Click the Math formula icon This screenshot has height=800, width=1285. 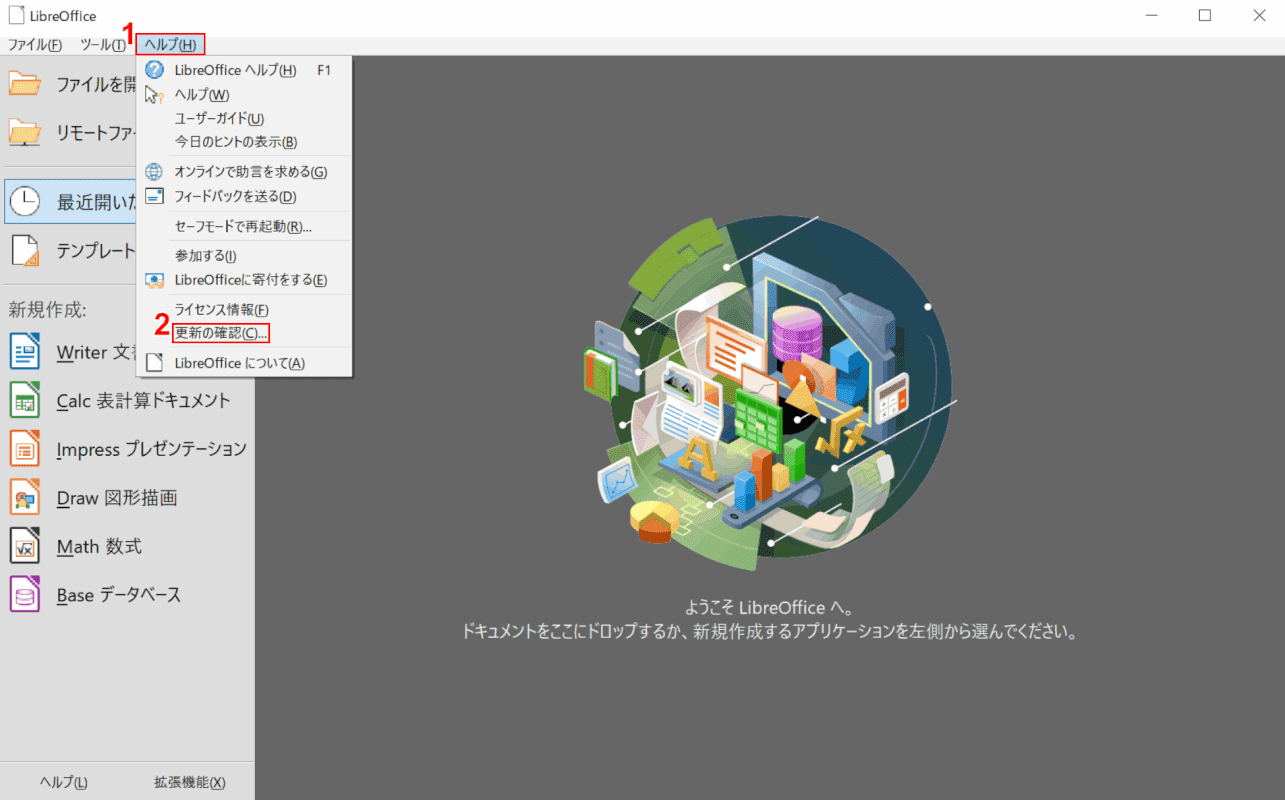pos(25,546)
